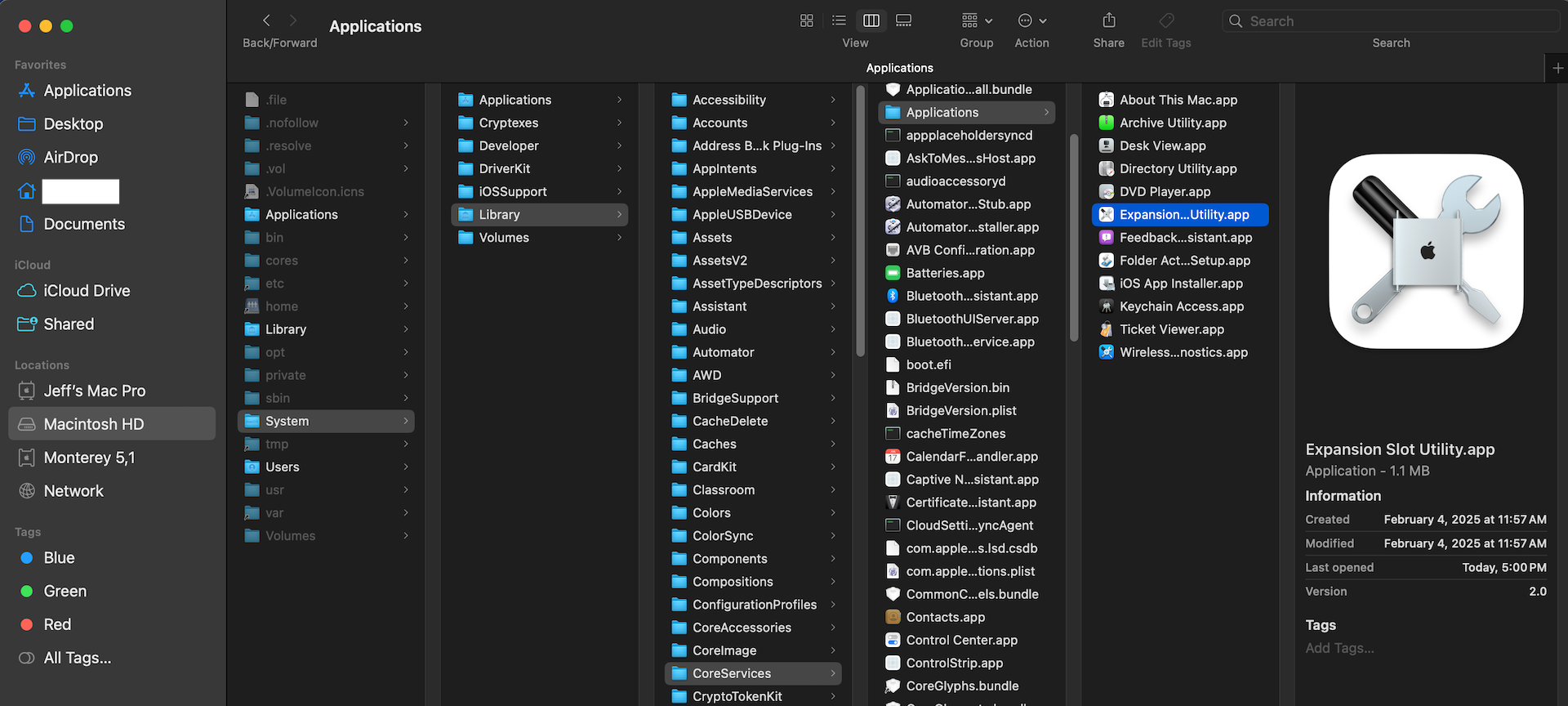Expand the Users folder chevron
Screen dimensions: 1568x706
click(406, 467)
